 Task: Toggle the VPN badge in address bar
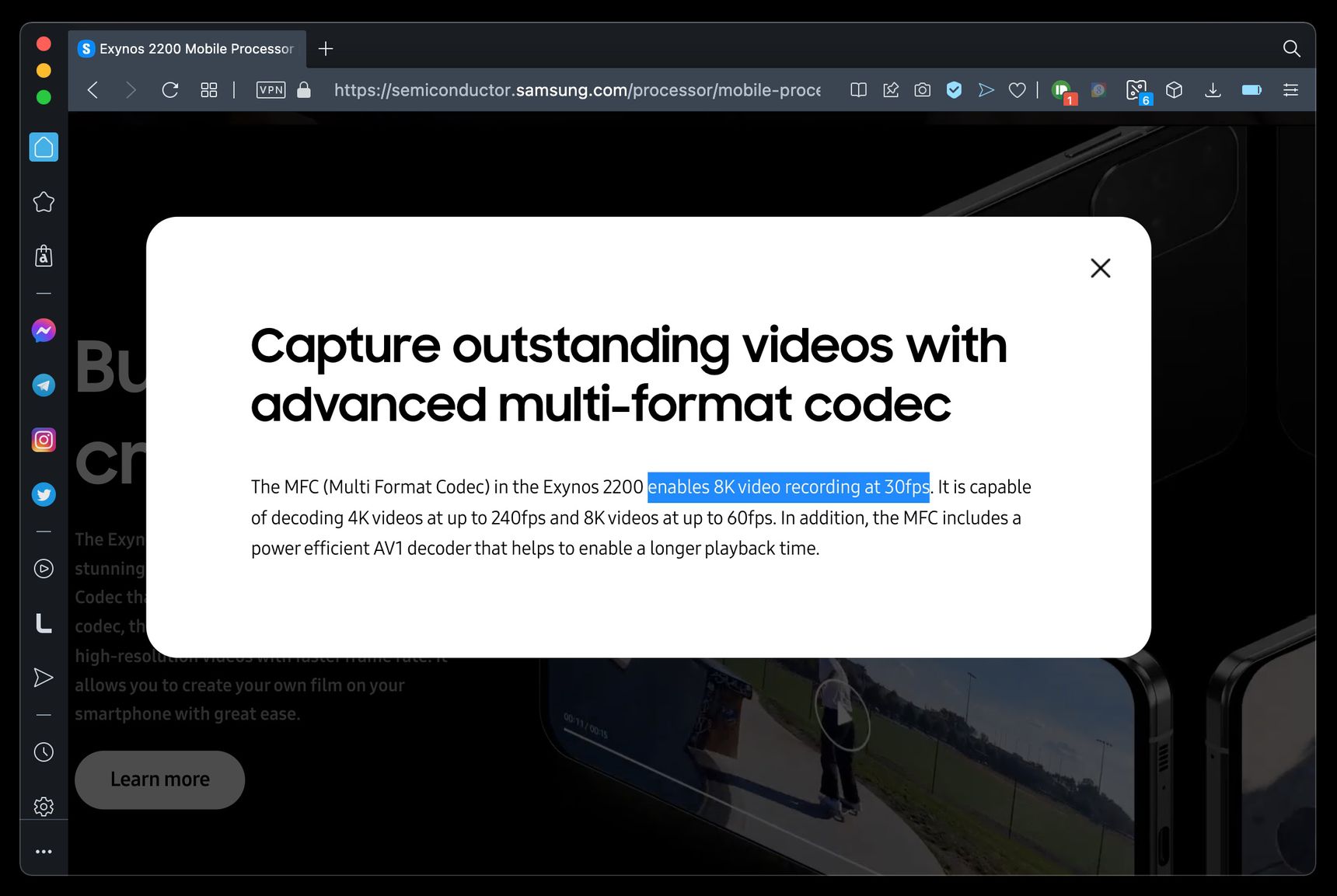point(271,90)
